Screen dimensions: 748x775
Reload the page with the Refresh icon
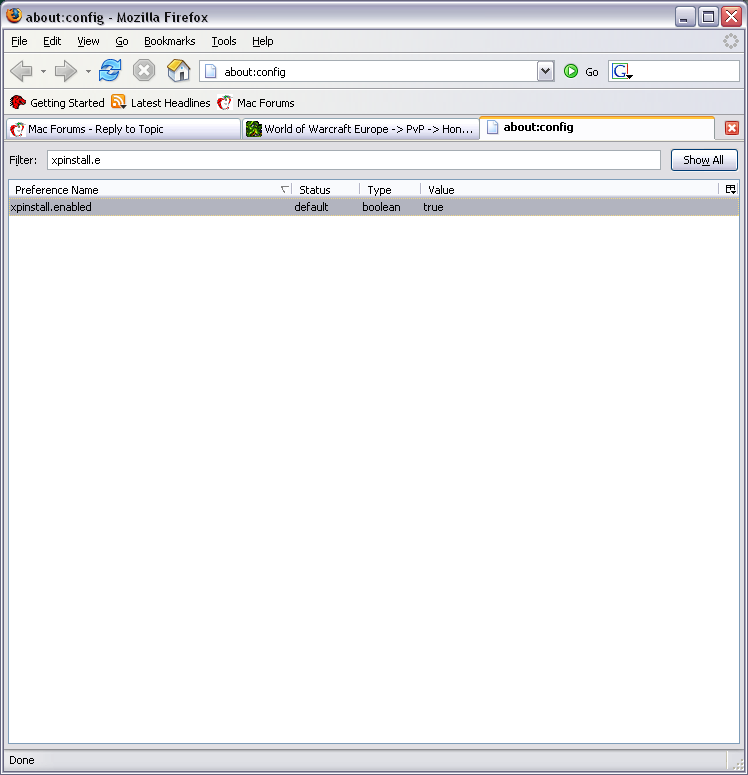coord(110,70)
